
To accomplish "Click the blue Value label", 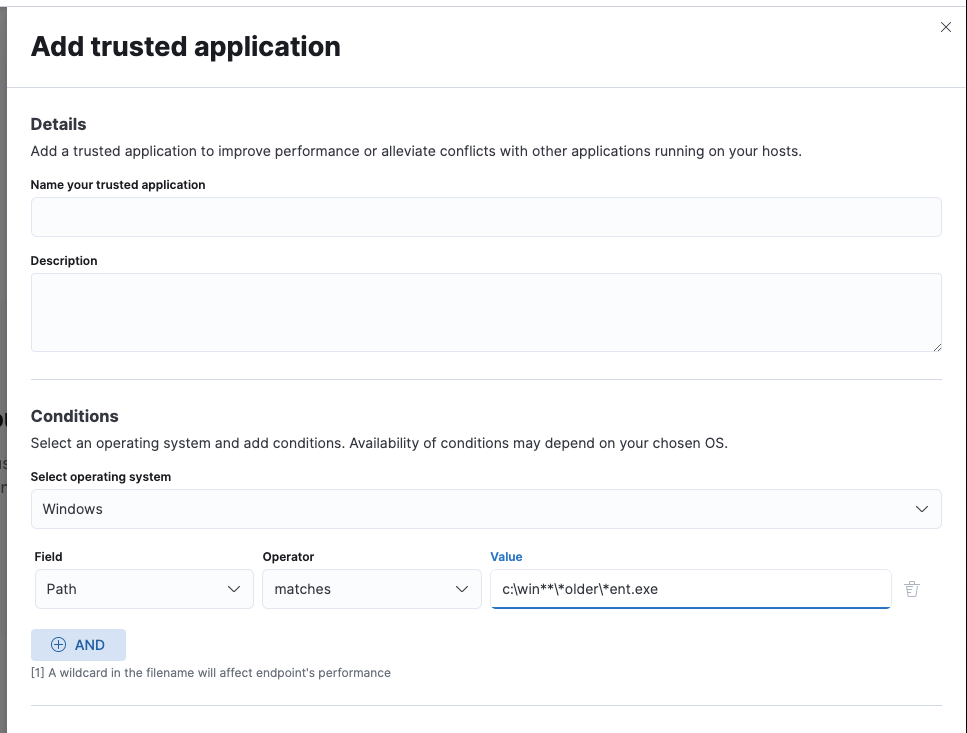I will click(506, 557).
